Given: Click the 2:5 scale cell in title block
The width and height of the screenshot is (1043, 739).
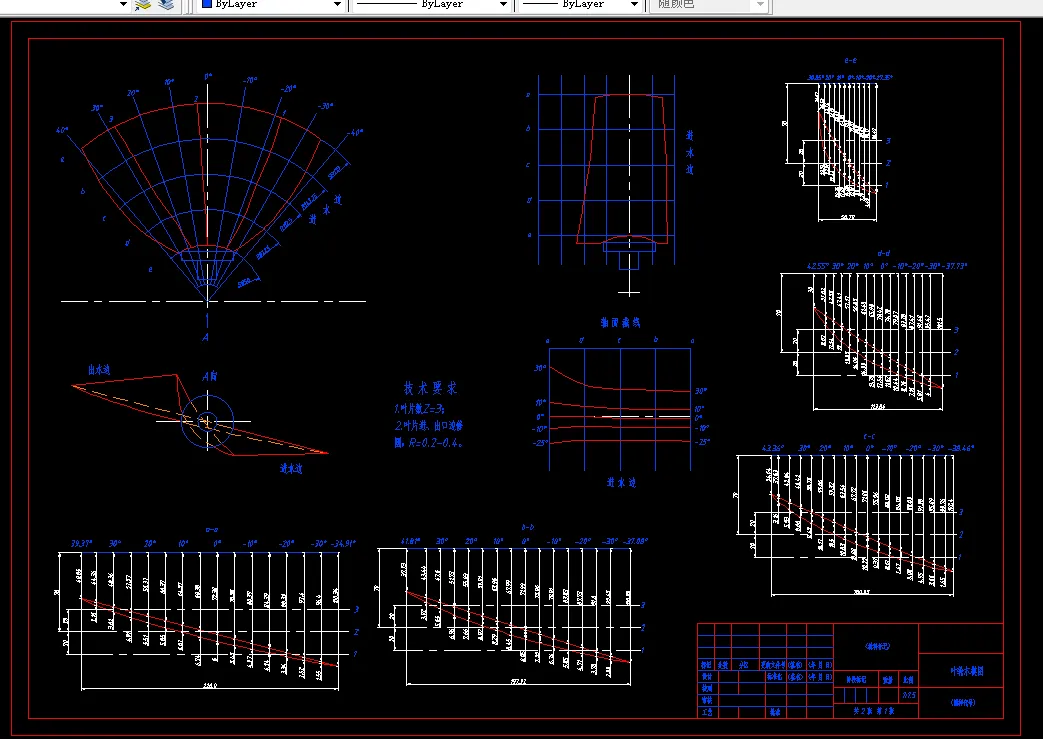Looking at the screenshot, I should click(908, 693).
